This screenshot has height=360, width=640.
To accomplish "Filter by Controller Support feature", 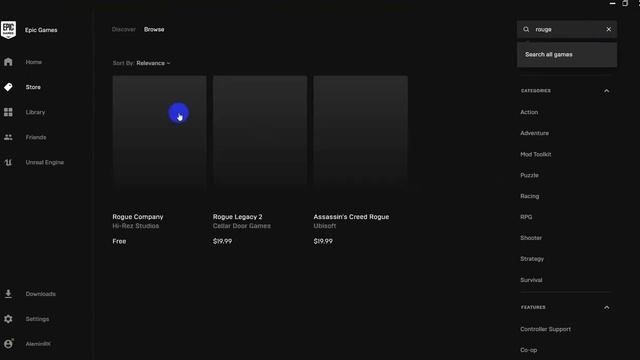I will 545,329.
